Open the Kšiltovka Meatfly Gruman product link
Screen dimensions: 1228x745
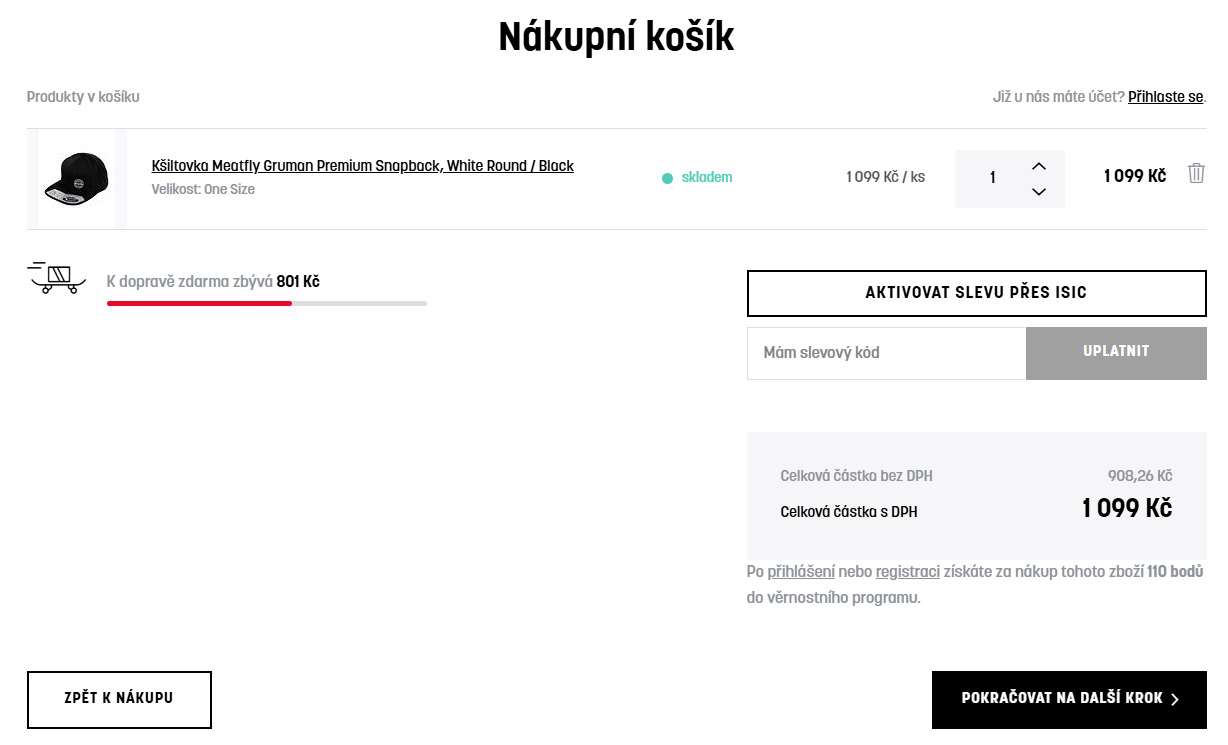tap(362, 166)
